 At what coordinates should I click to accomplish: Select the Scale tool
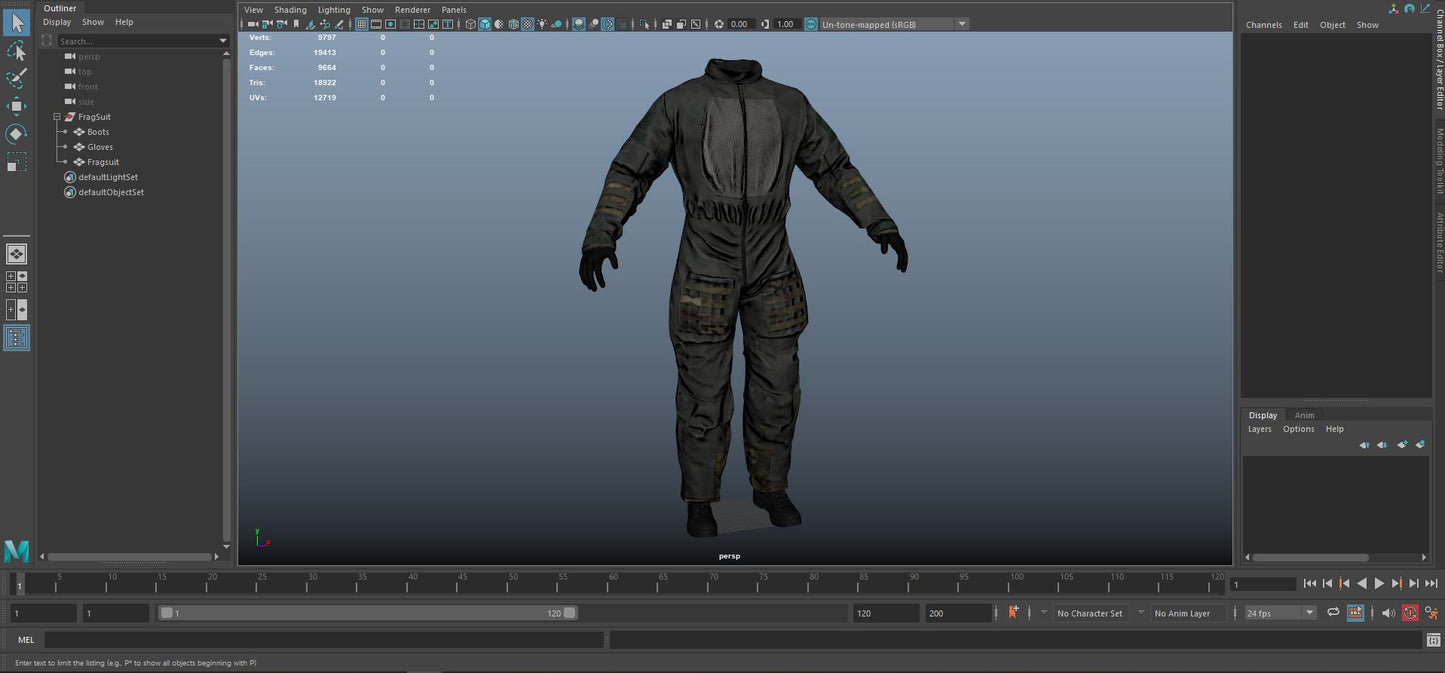[16, 161]
